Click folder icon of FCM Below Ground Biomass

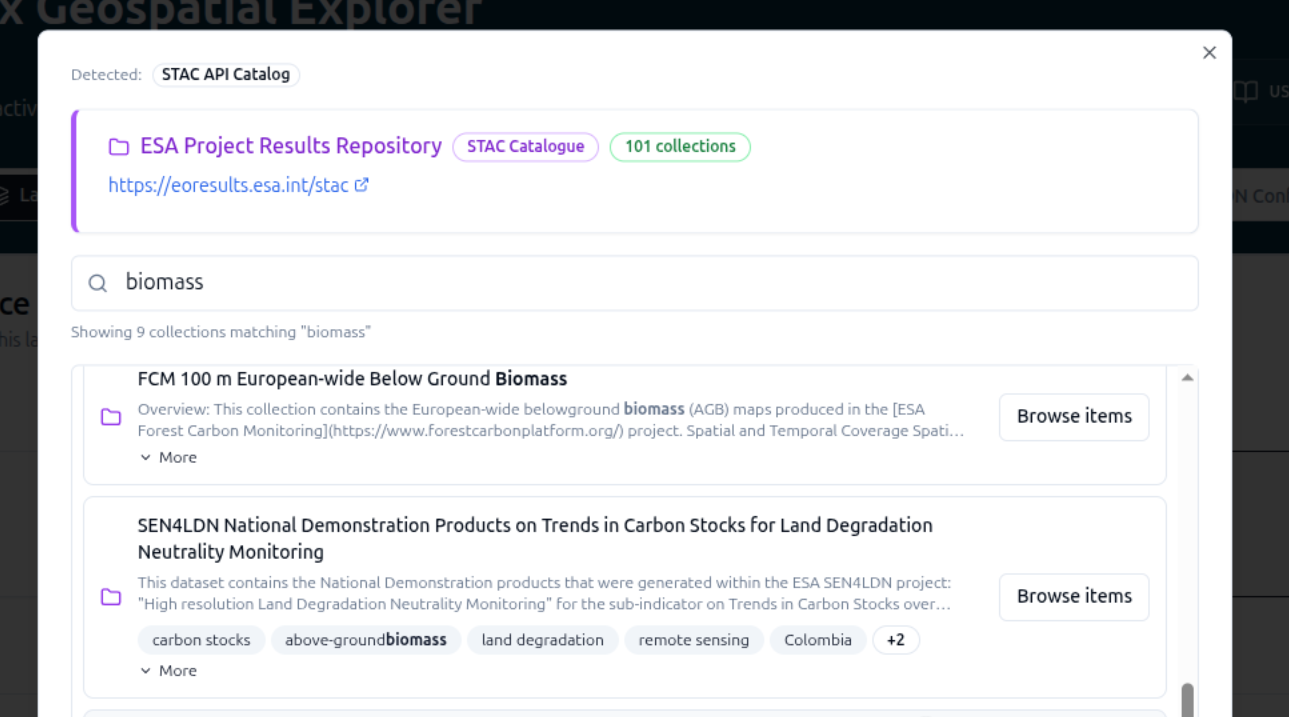tap(111, 417)
